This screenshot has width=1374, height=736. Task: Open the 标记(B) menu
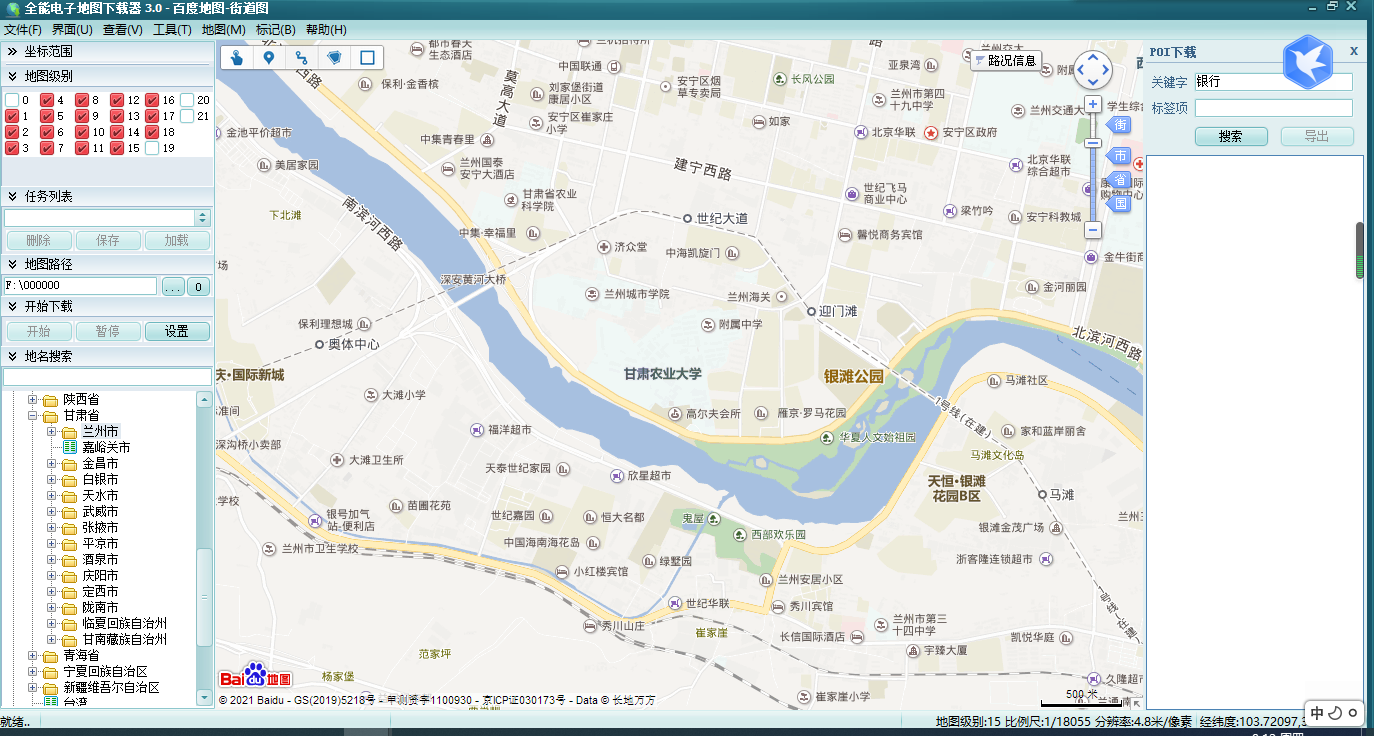pos(275,30)
